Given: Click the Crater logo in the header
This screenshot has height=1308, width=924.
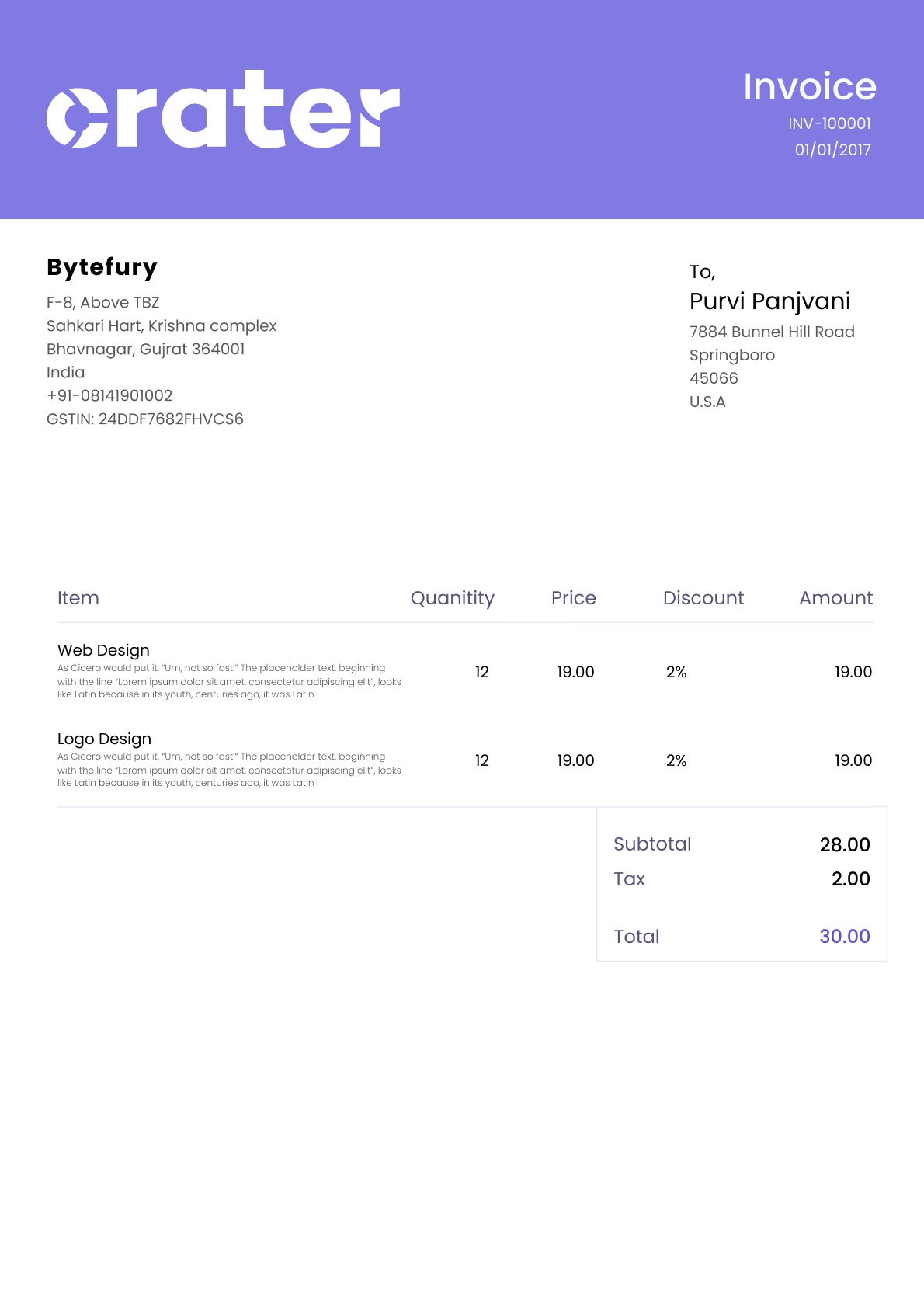Looking at the screenshot, I should click(223, 110).
